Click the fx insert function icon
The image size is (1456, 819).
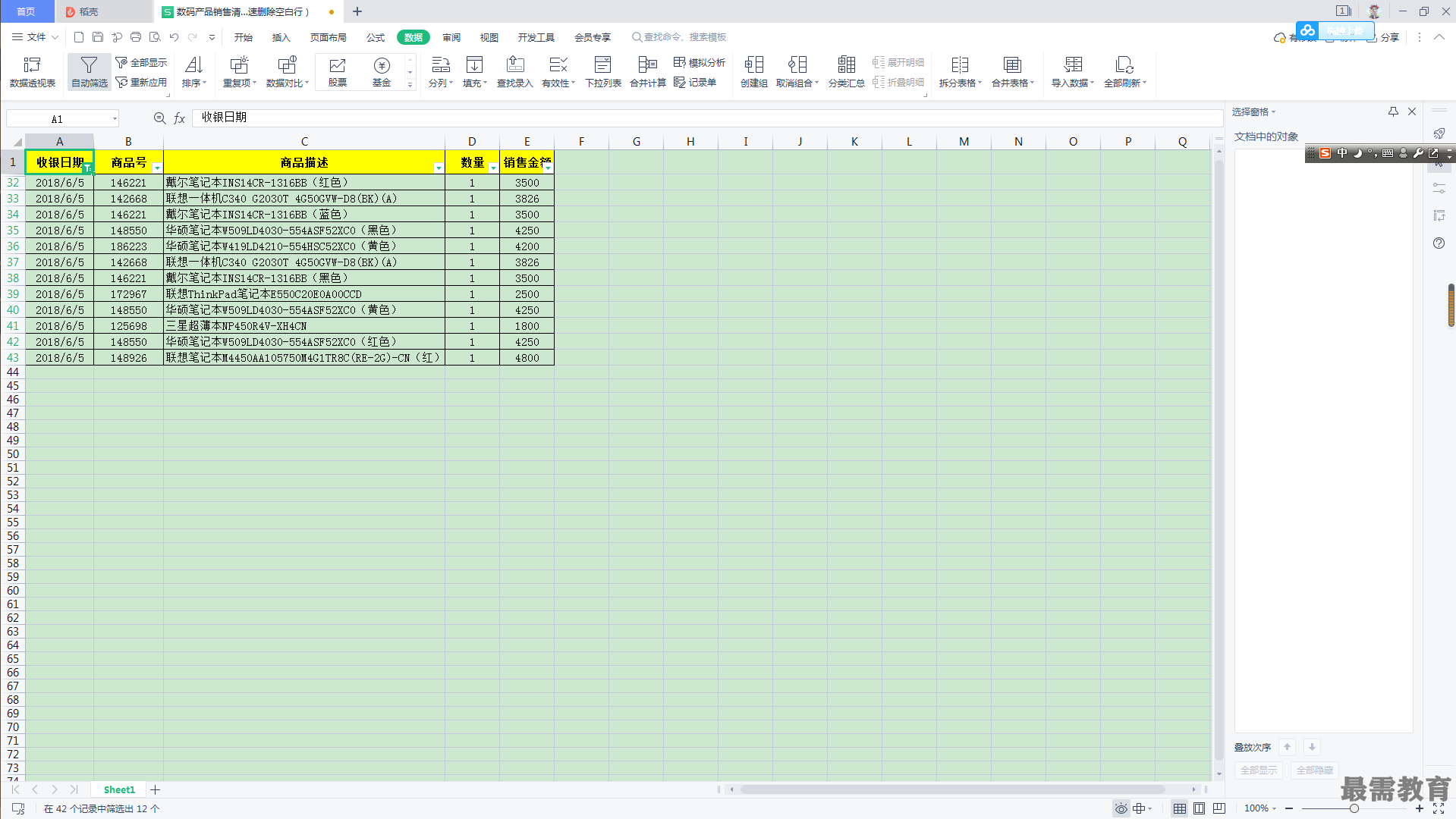180,118
